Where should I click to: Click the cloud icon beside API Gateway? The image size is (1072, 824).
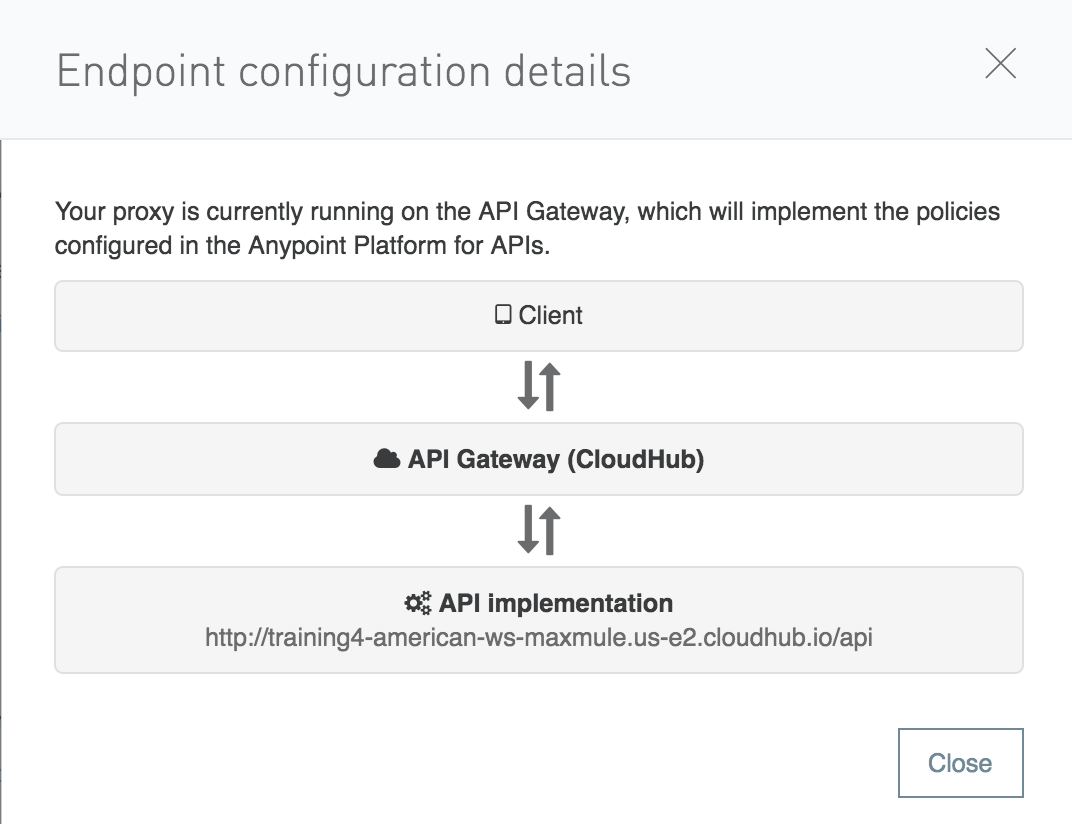(x=387, y=458)
